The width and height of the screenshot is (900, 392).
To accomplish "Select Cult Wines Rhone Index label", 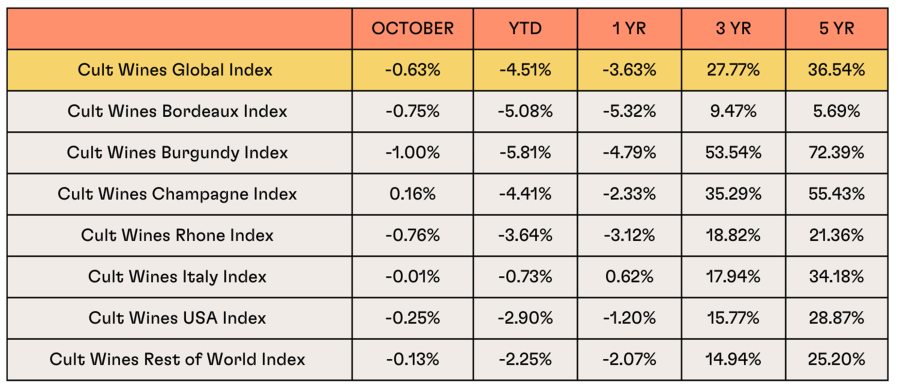I will pyautogui.click(x=177, y=235).
